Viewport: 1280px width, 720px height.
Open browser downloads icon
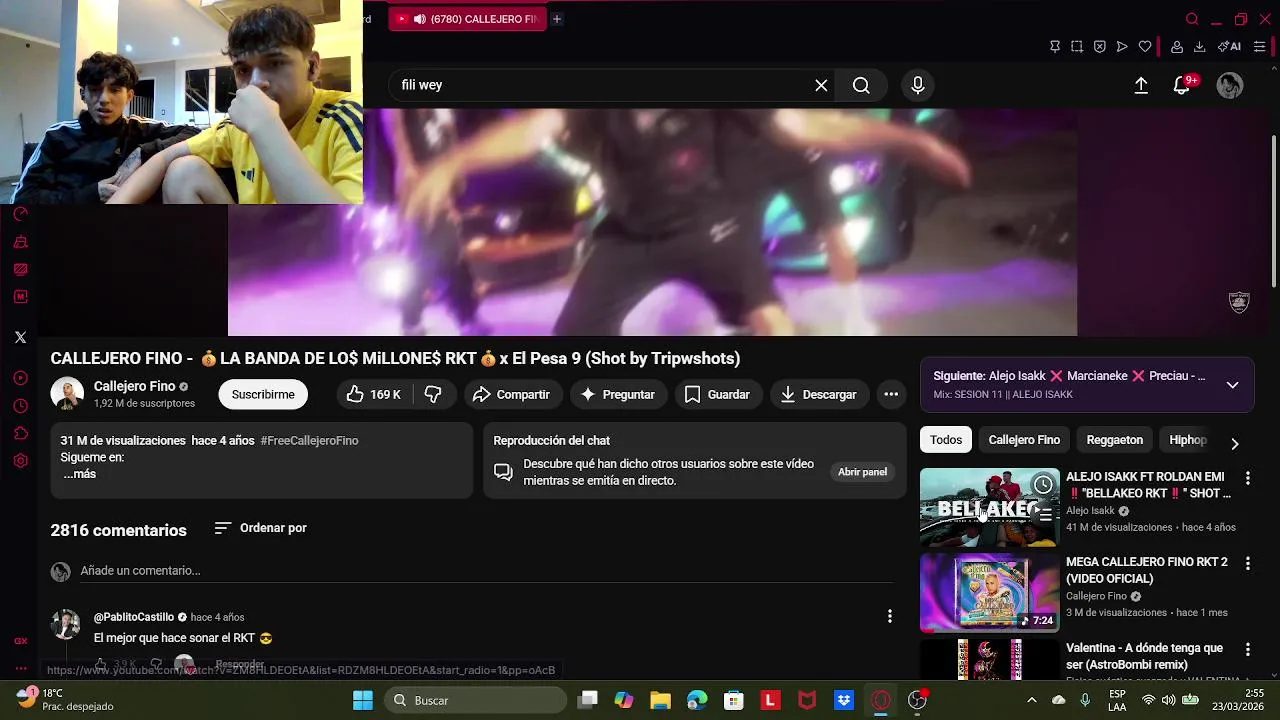1199,46
